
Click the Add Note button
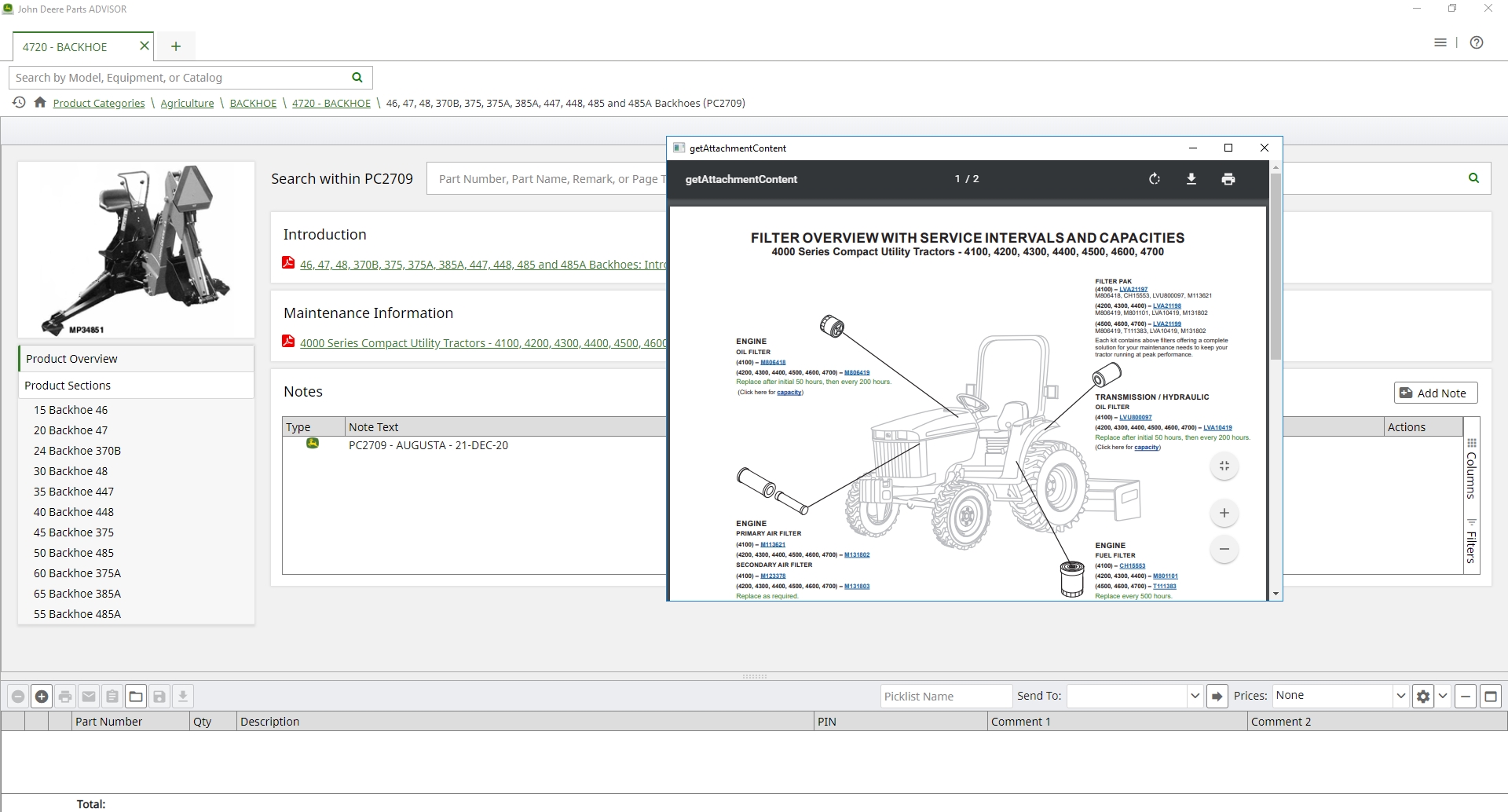(1436, 393)
